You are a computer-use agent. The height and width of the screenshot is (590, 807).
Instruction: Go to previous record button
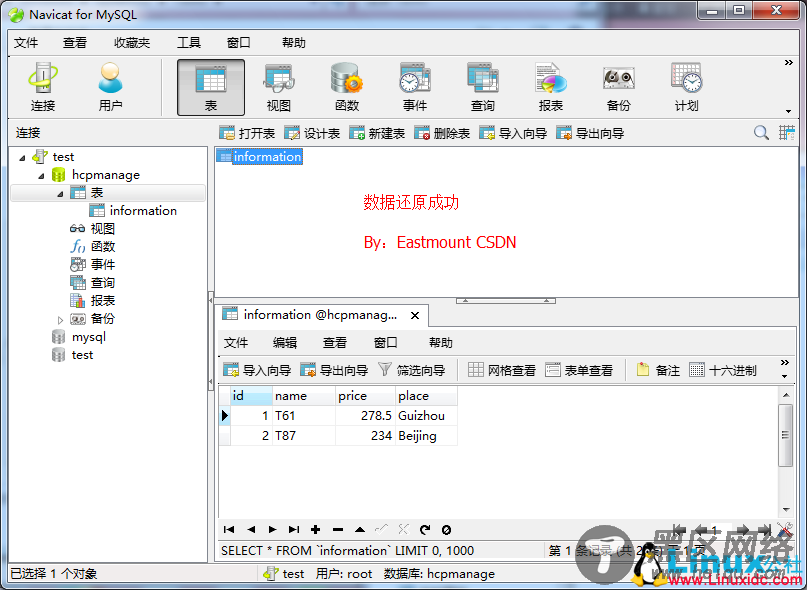coord(251,529)
